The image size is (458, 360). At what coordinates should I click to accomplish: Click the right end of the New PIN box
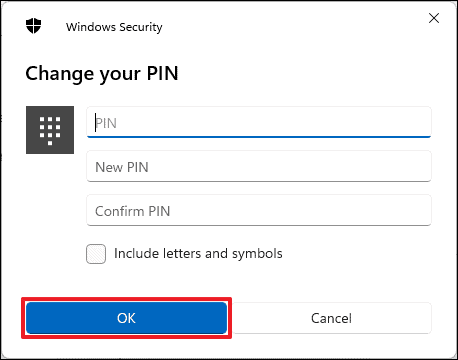[422, 166]
